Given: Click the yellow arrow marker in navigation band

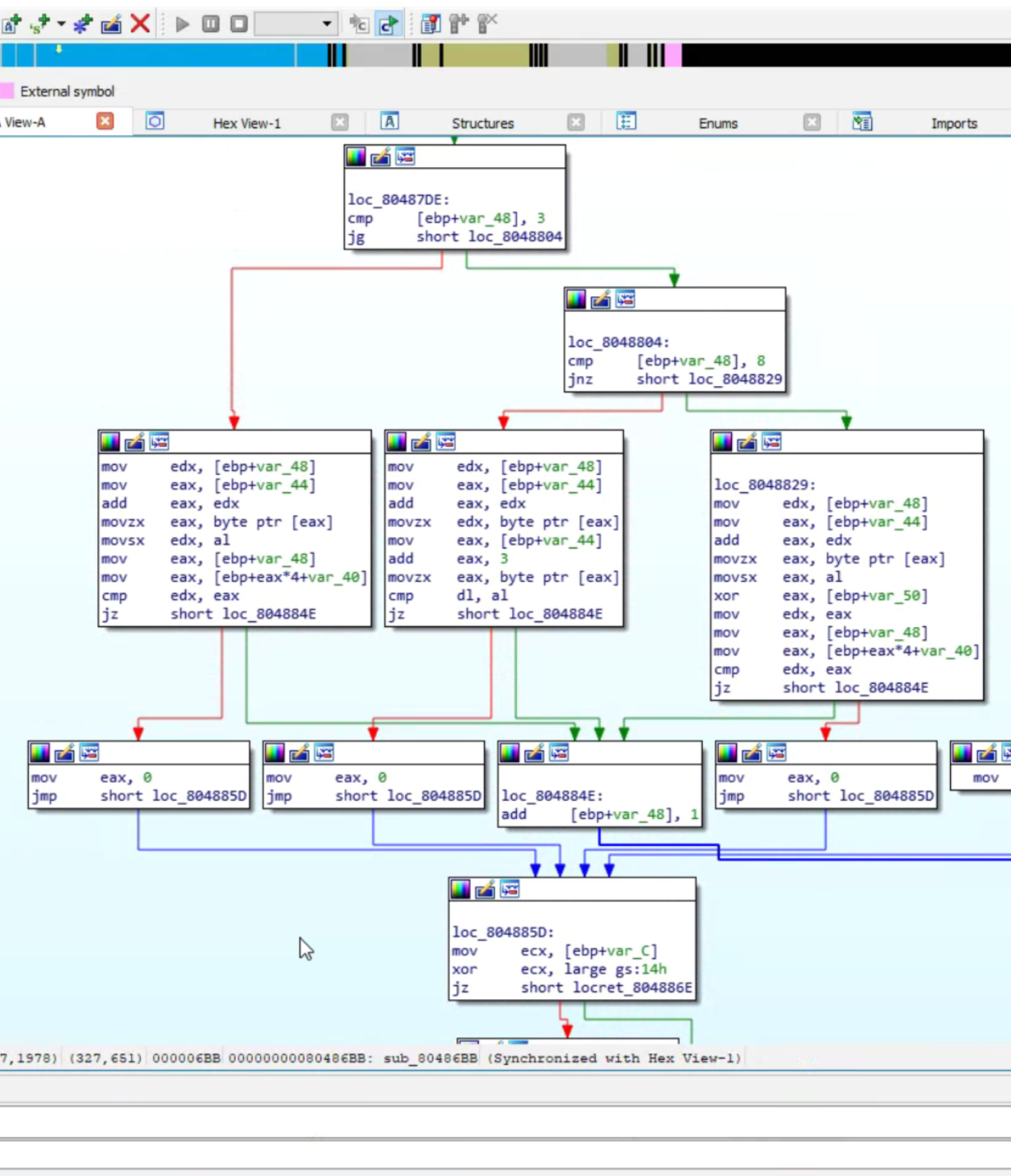Looking at the screenshot, I should 58,49.
